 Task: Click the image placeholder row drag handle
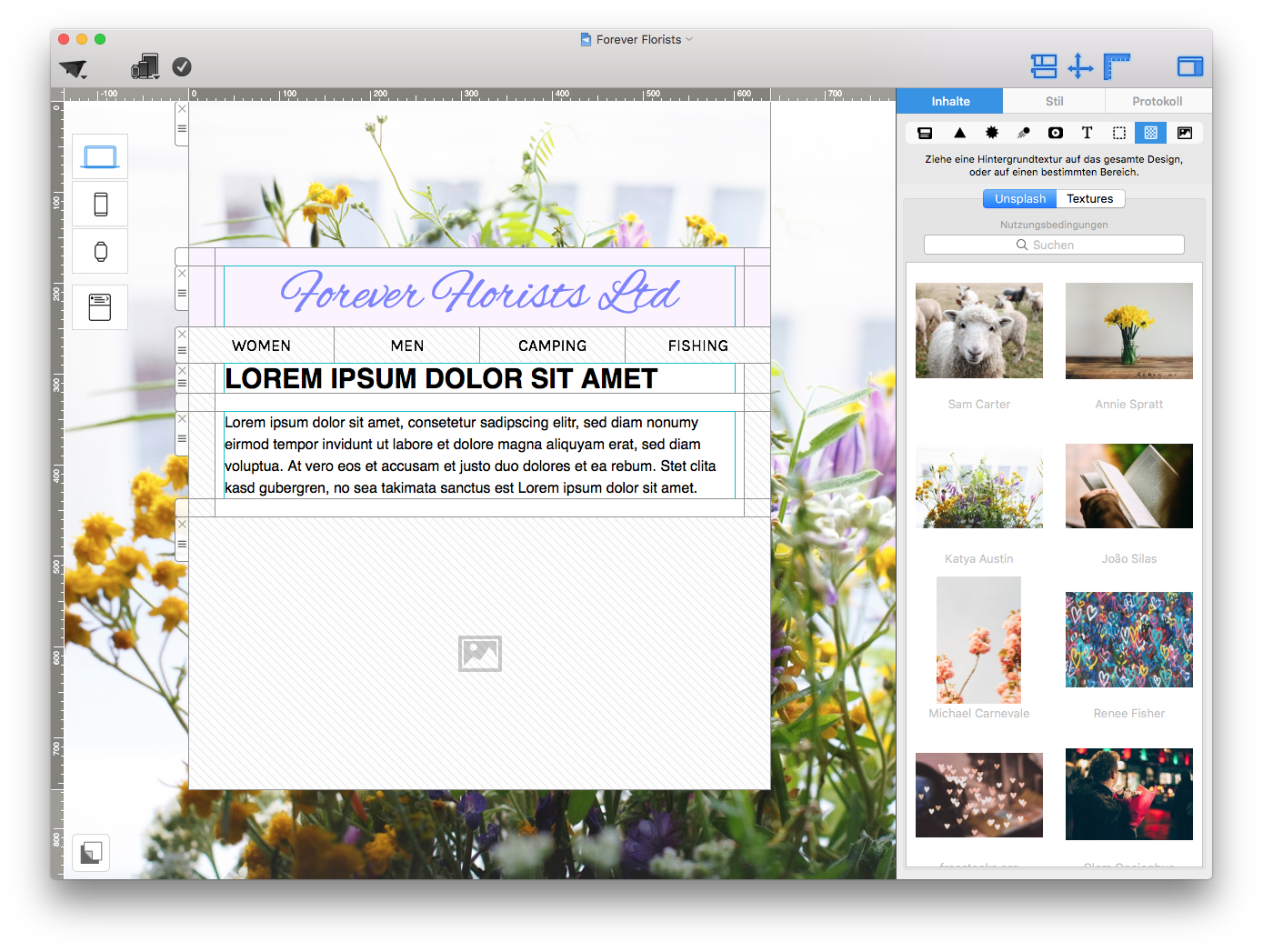(x=182, y=545)
